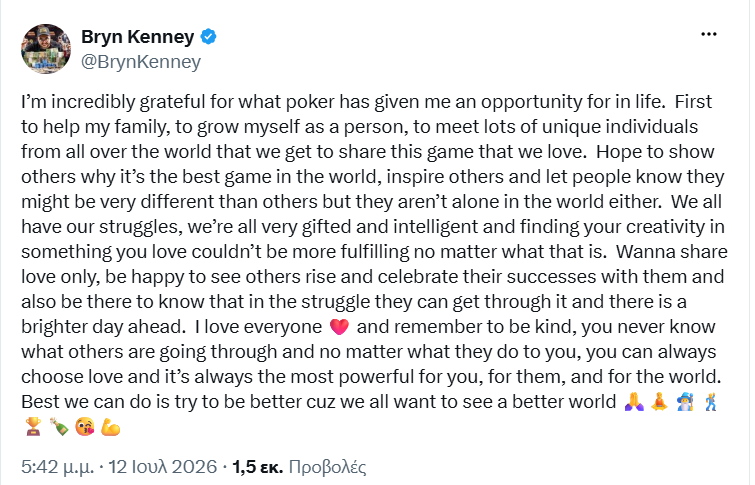Open the Bryn Kenney display name link

coord(137,37)
